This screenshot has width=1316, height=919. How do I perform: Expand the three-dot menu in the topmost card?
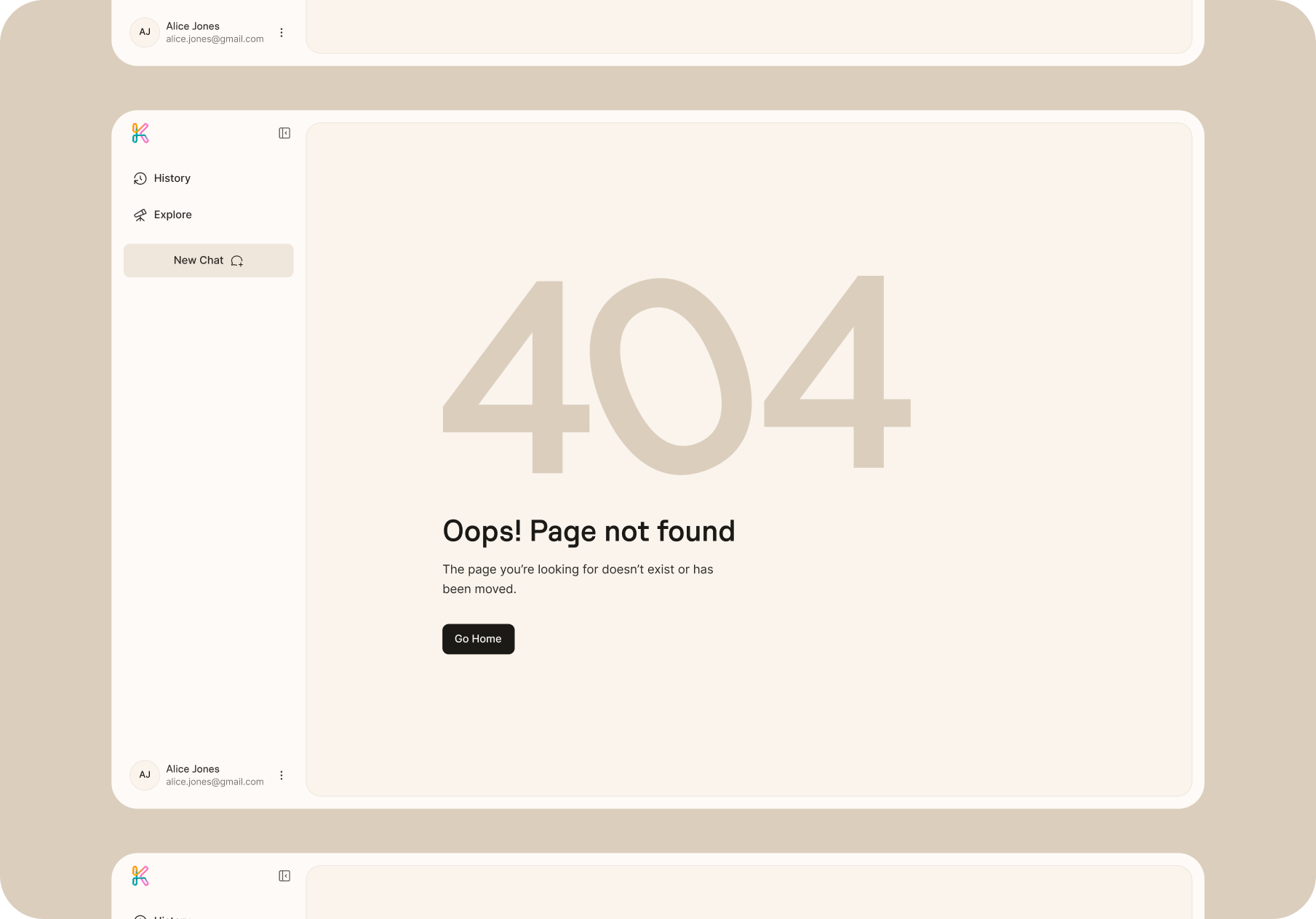(x=282, y=33)
